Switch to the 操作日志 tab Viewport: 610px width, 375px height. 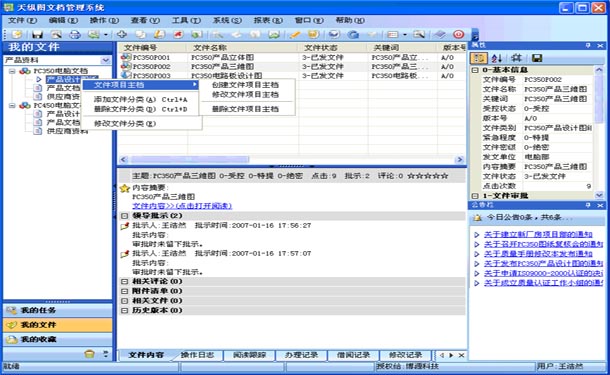(x=197, y=355)
